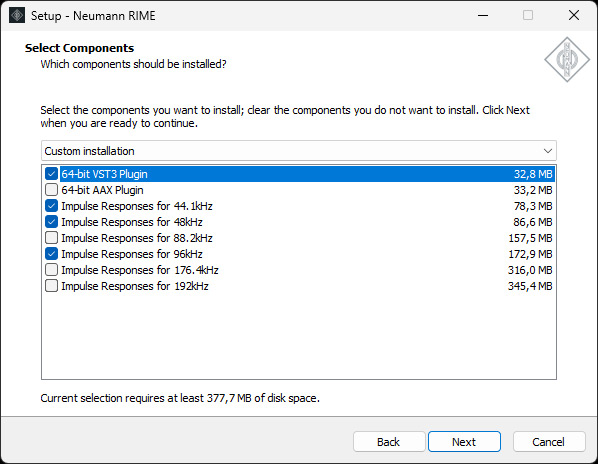Screen dimensions: 598x464
Task: Select the 64-bit AAX Plugin row label
Action: pos(102,190)
